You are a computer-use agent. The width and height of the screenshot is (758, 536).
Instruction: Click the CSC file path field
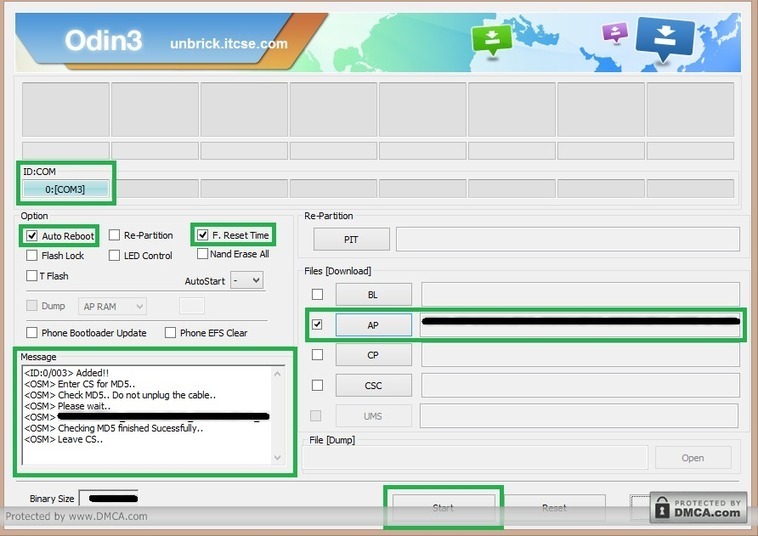coord(580,385)
